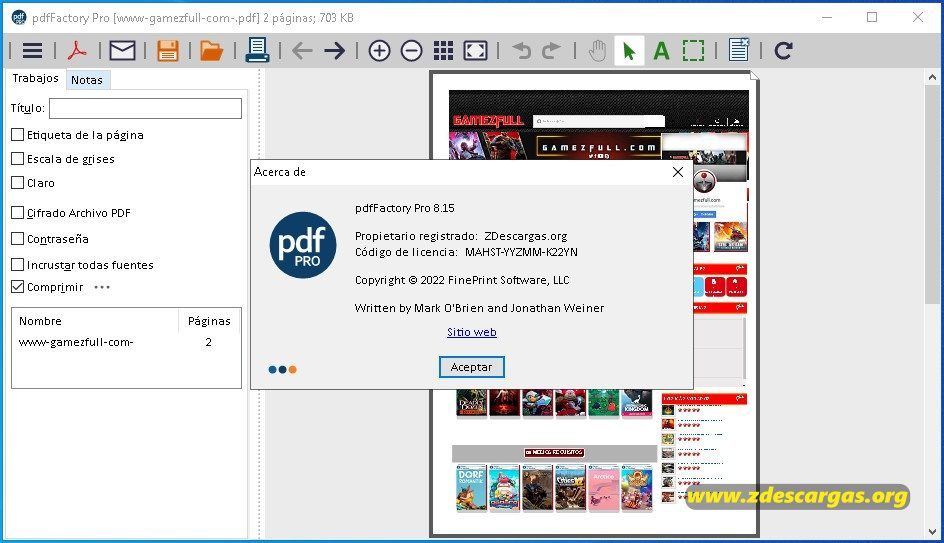This screenshot has width=944, height=543.
Task: Enable Incrustar todas fuentes checkbox
Action: (17, 265)
